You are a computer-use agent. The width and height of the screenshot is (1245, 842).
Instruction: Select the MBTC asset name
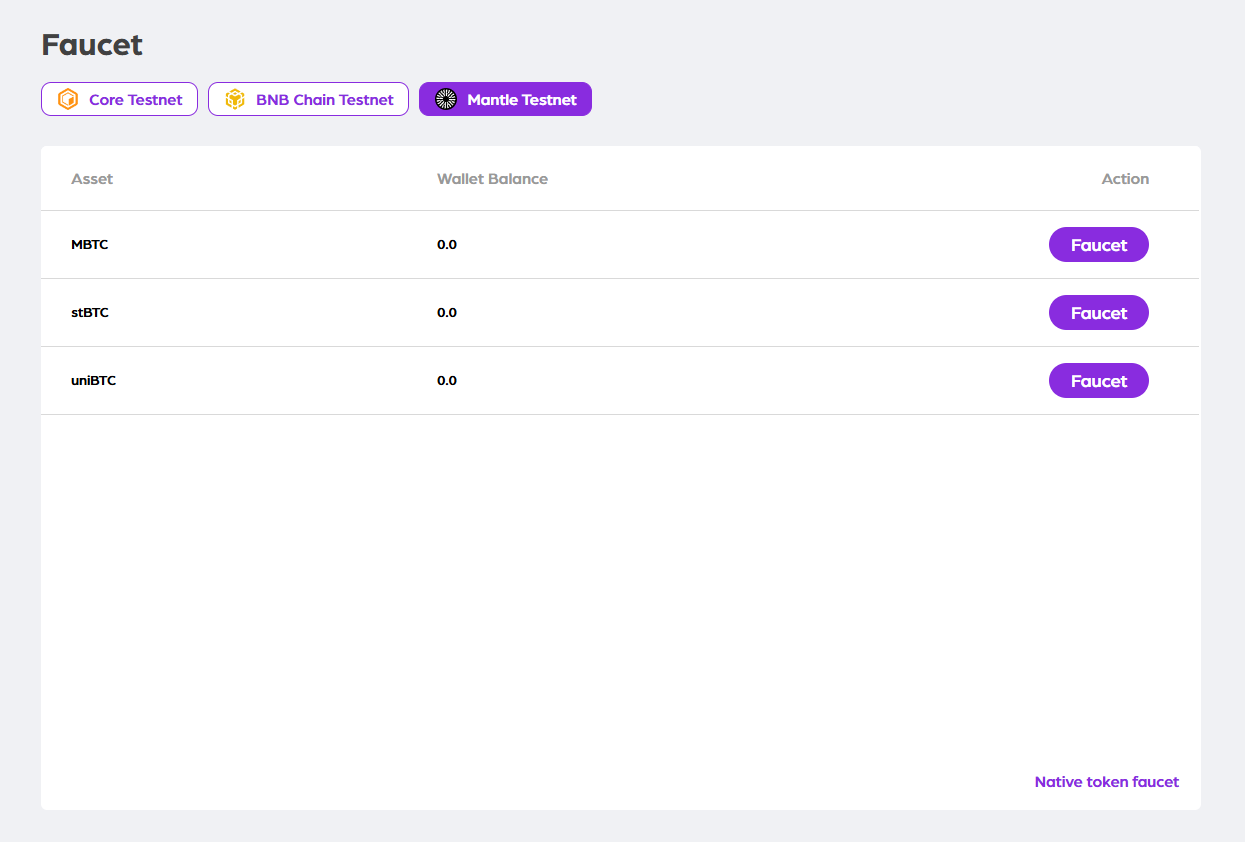tap(90, 245)
